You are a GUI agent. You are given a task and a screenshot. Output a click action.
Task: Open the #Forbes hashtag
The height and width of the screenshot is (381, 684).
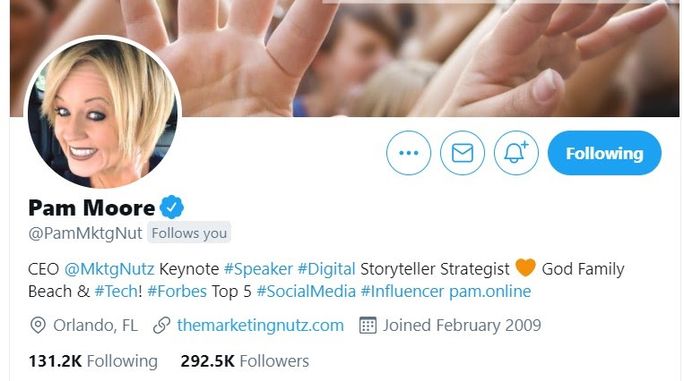pos(177,292)
